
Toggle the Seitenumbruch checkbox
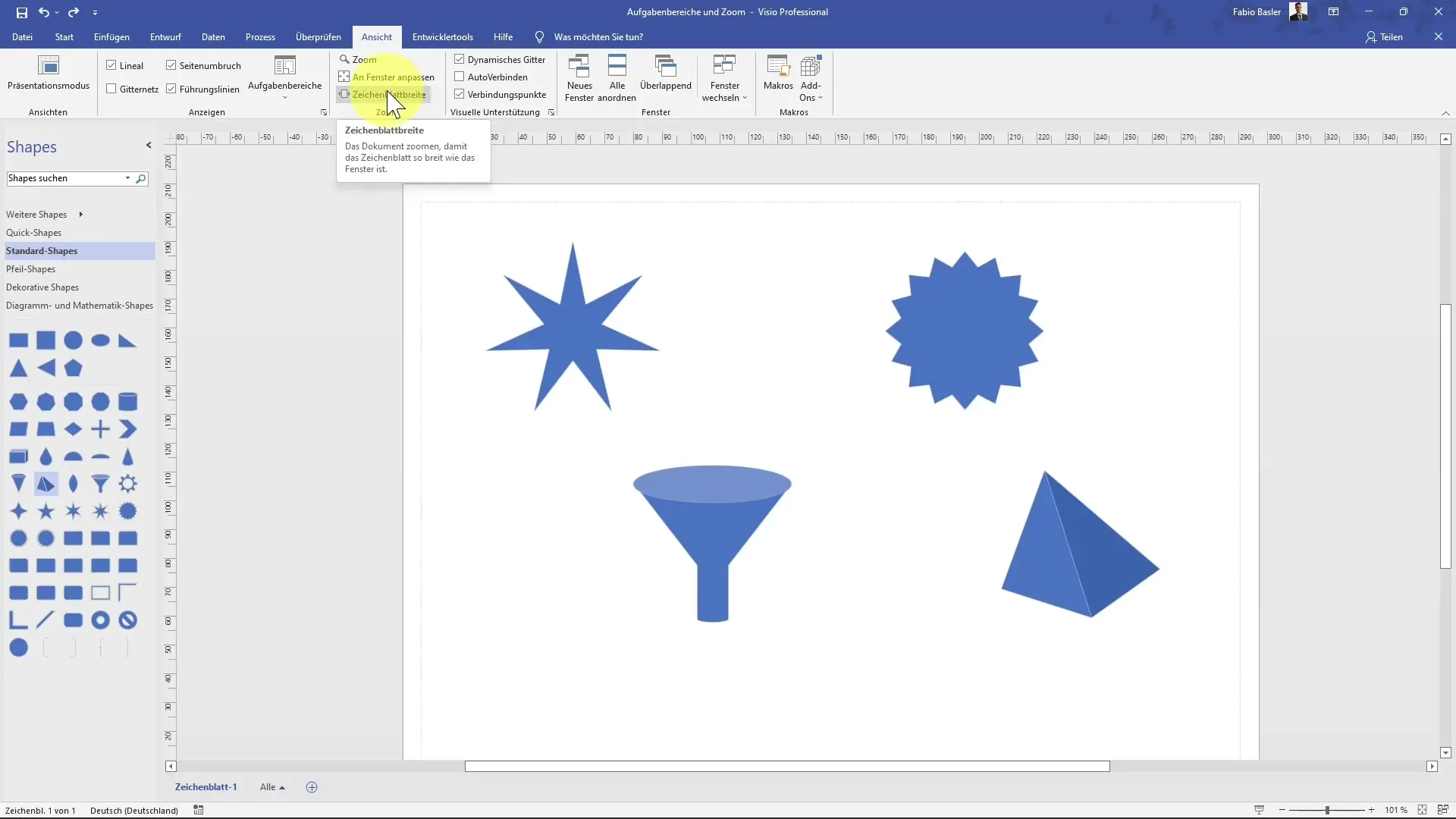(171, 65)
